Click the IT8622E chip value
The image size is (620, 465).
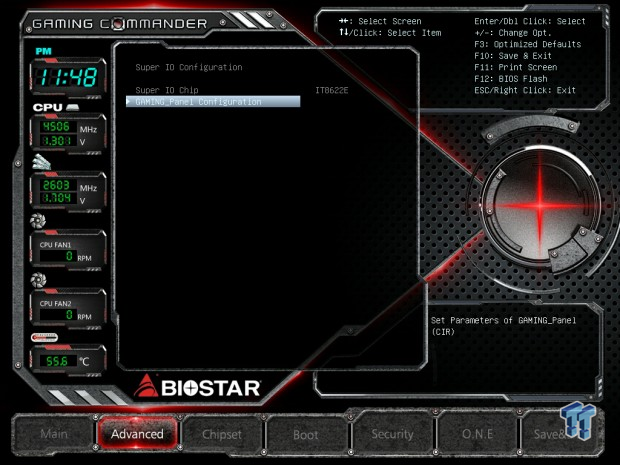[x=331, y=90]
